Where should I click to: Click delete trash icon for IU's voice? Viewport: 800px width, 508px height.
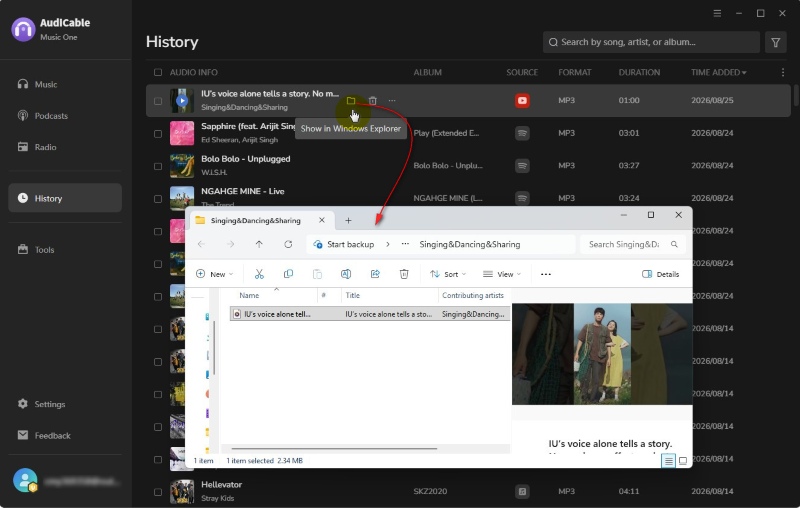(373, 100)
